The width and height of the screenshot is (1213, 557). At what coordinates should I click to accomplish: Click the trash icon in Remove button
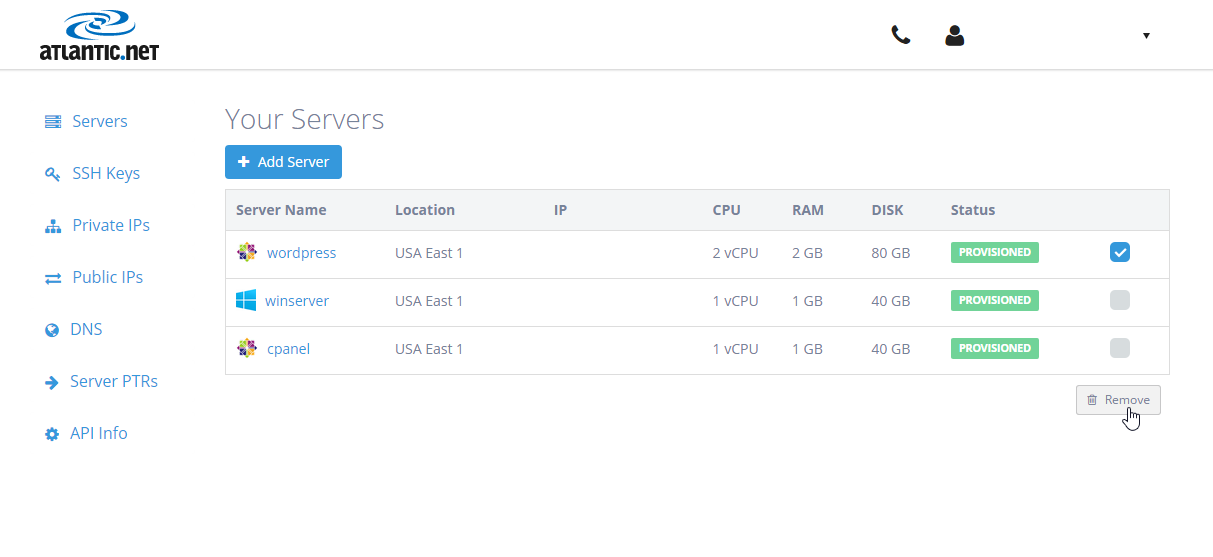(1092, 400)
